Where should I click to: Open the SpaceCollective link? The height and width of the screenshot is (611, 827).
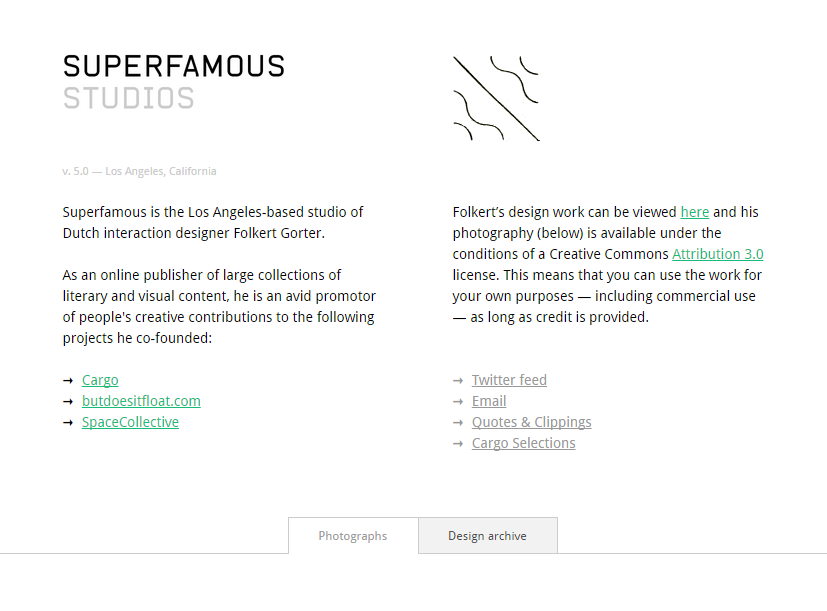point(130,422)
